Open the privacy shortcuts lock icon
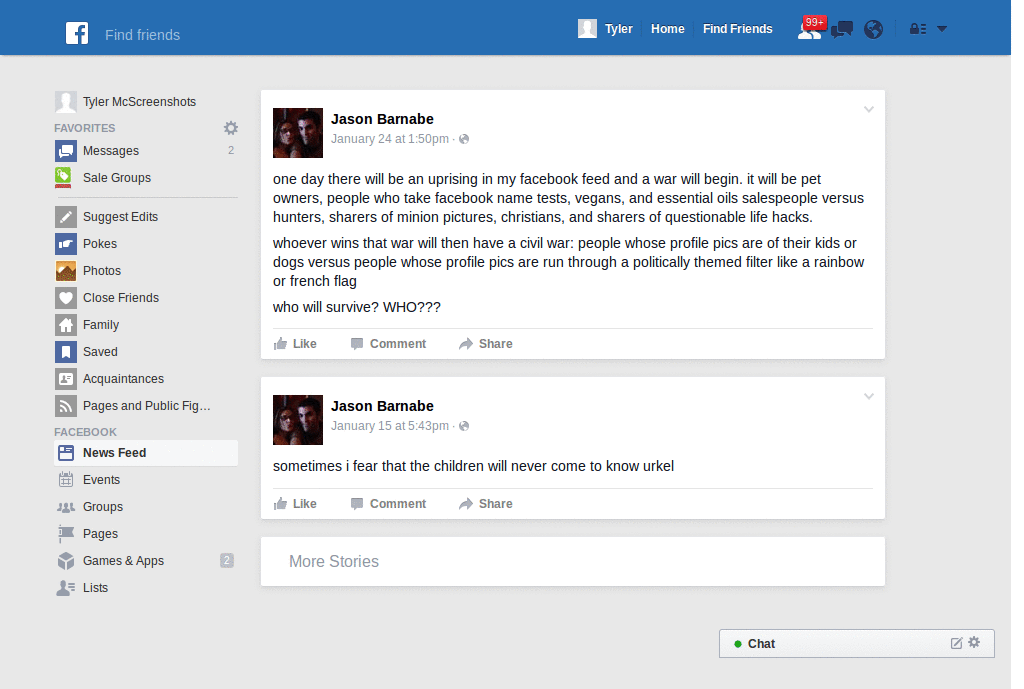Screen dimensions: 1024x689 coord(918,29)
